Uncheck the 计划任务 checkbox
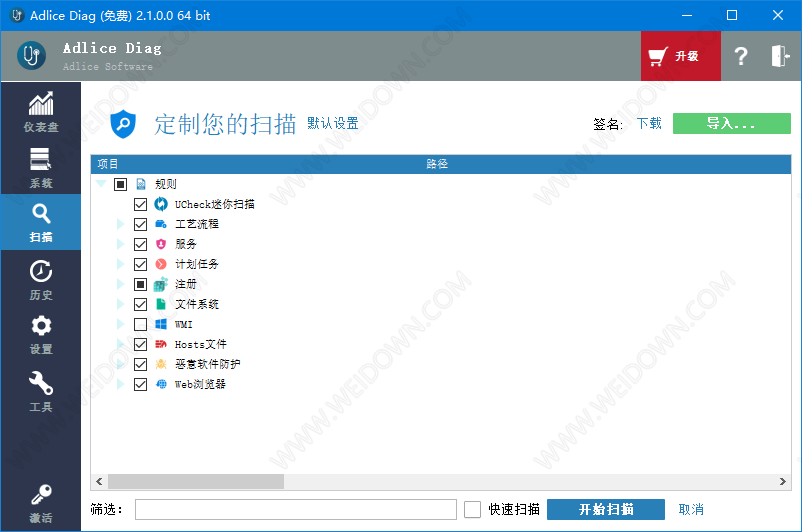 140,264
